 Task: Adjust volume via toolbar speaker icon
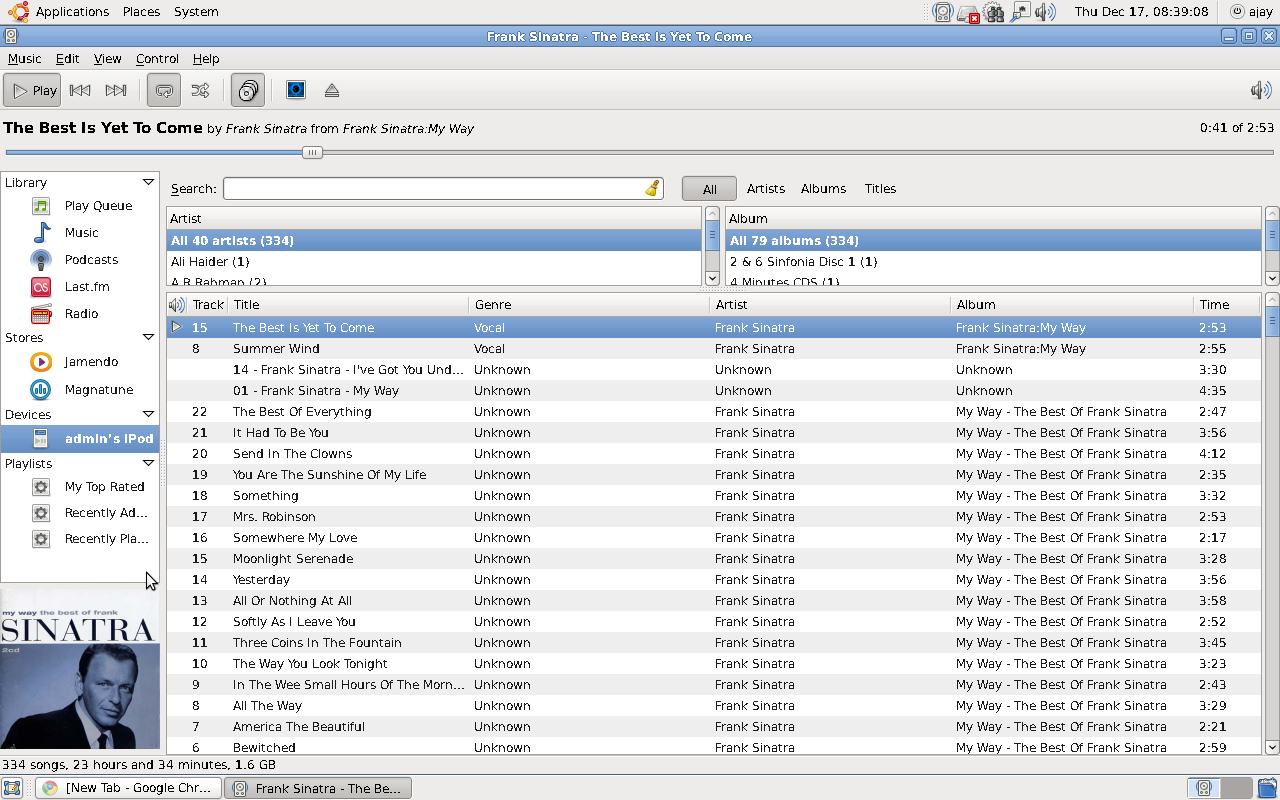(1260, 90)
